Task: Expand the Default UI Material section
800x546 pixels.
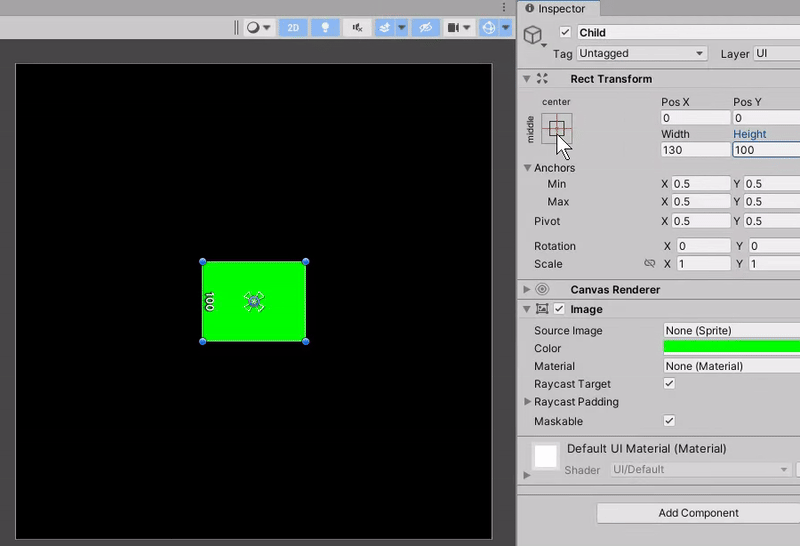Action: click(527, 475)
